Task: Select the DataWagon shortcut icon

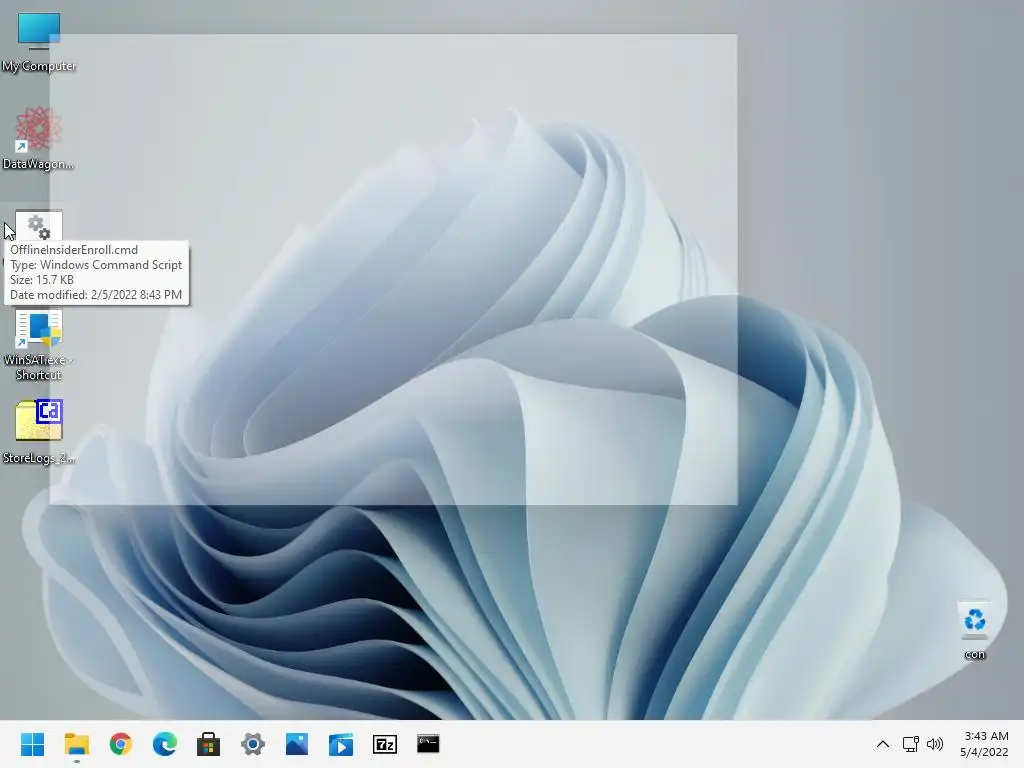Action: [x=39, y=129]
